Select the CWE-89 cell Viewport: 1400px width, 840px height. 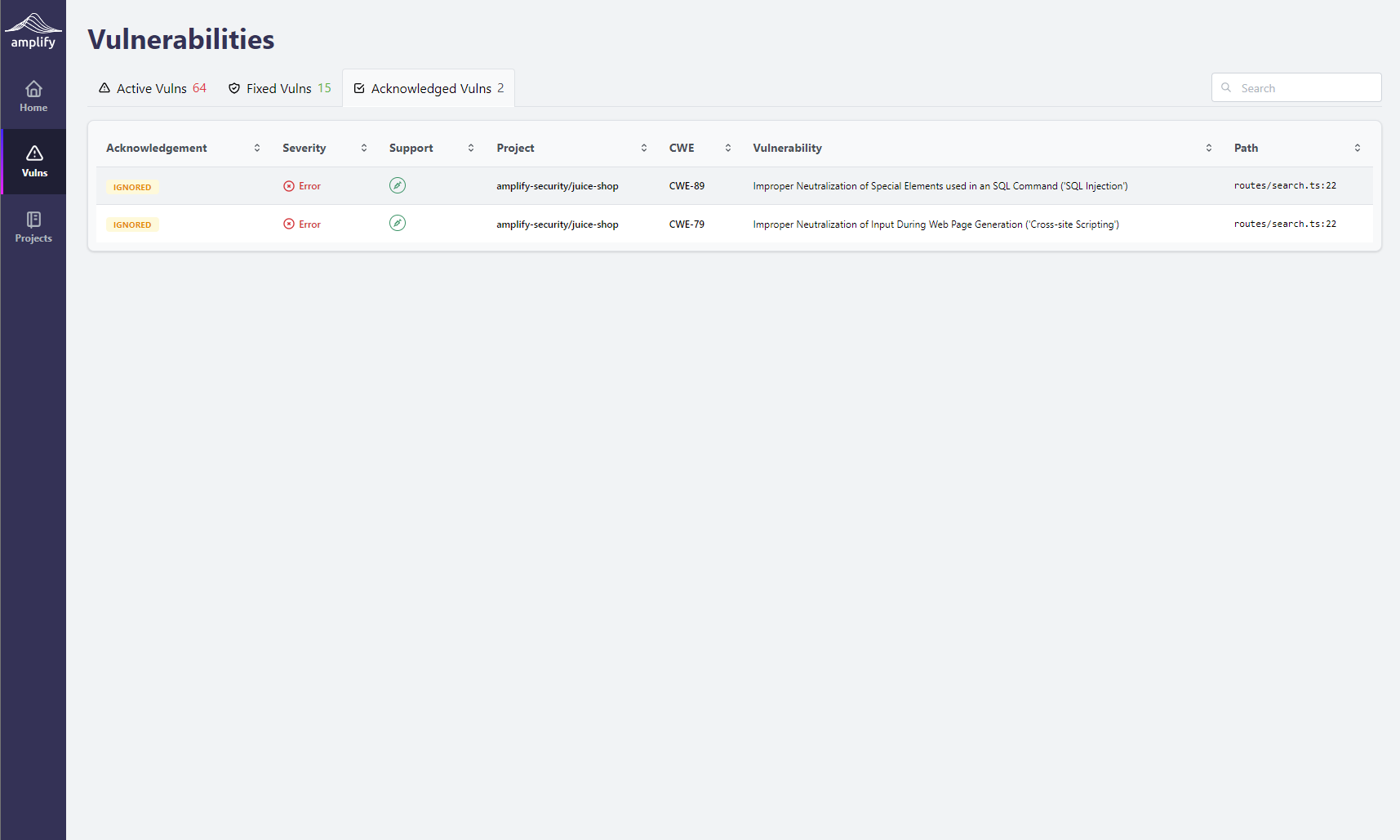[687, 186]
